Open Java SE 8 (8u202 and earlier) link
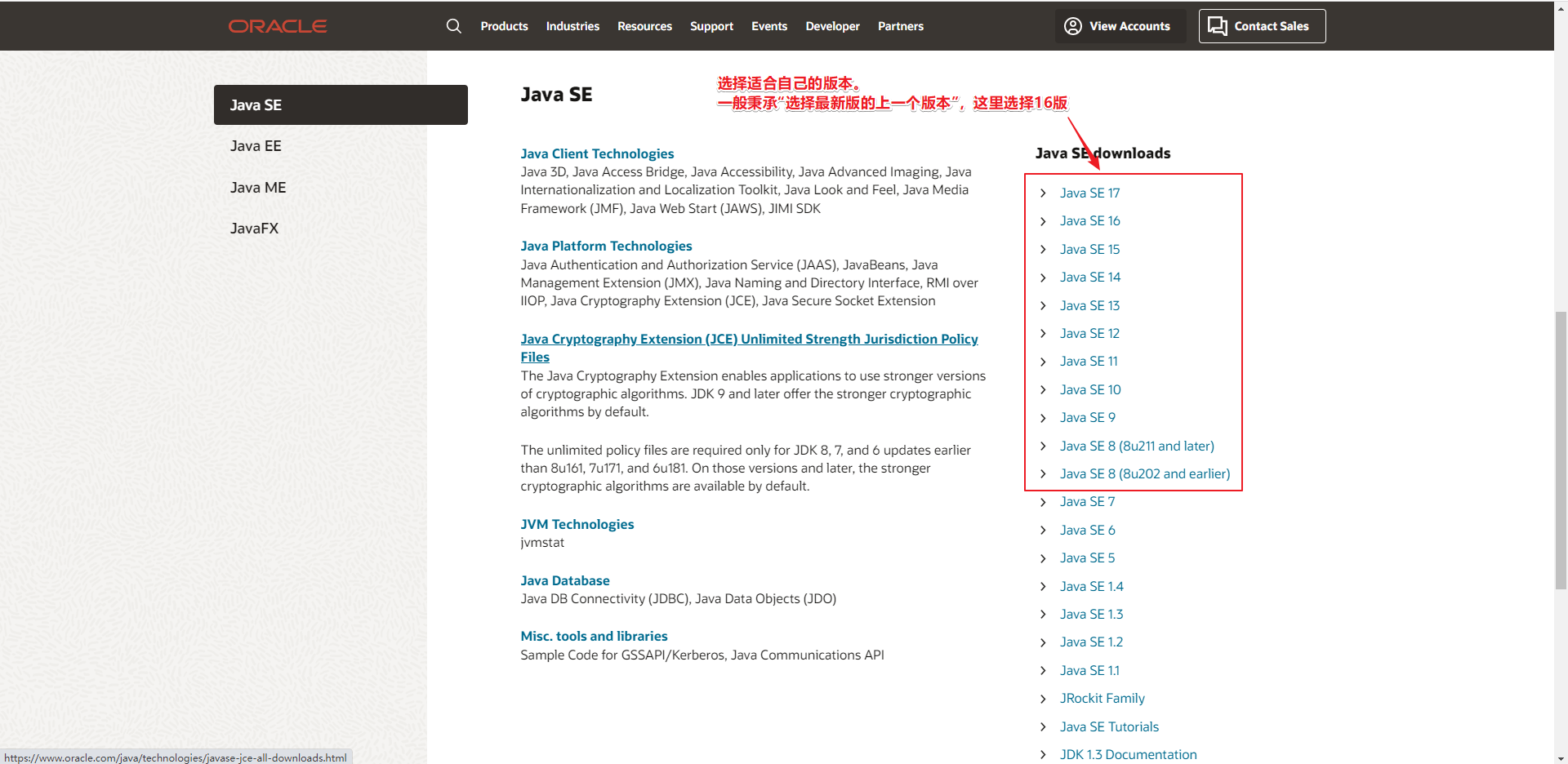The height and width of the screenshot is (764, 1568). (1145, 473)
